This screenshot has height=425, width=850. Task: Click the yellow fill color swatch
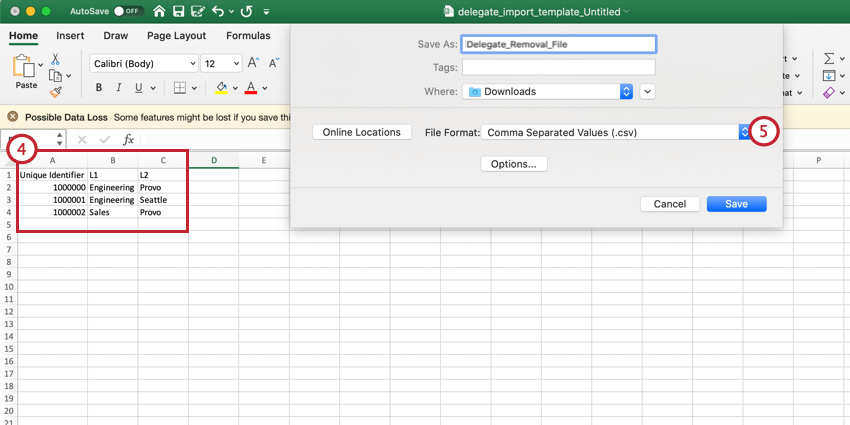click(x=222, y=88)
